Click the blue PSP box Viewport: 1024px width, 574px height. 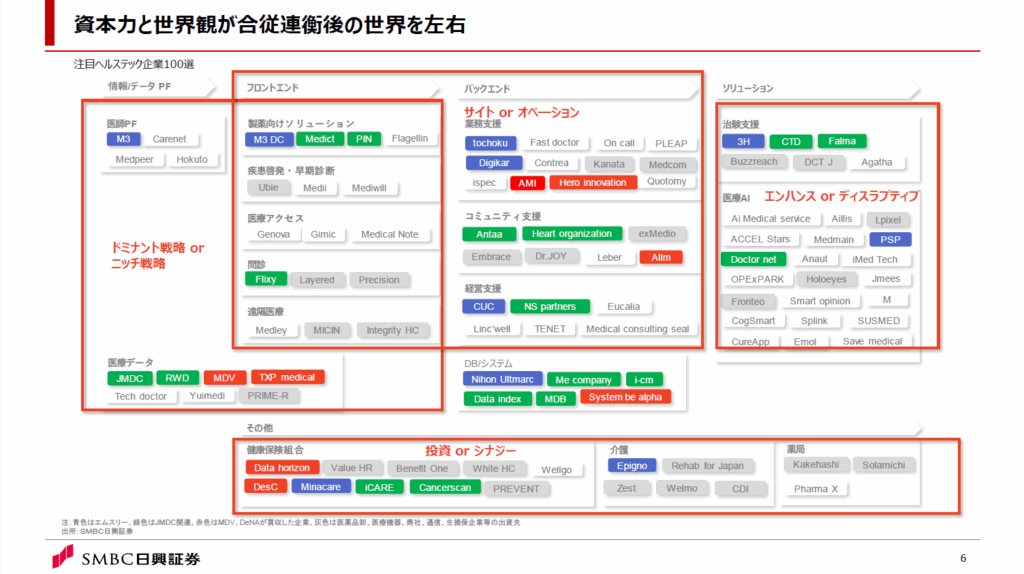[889, 239]
